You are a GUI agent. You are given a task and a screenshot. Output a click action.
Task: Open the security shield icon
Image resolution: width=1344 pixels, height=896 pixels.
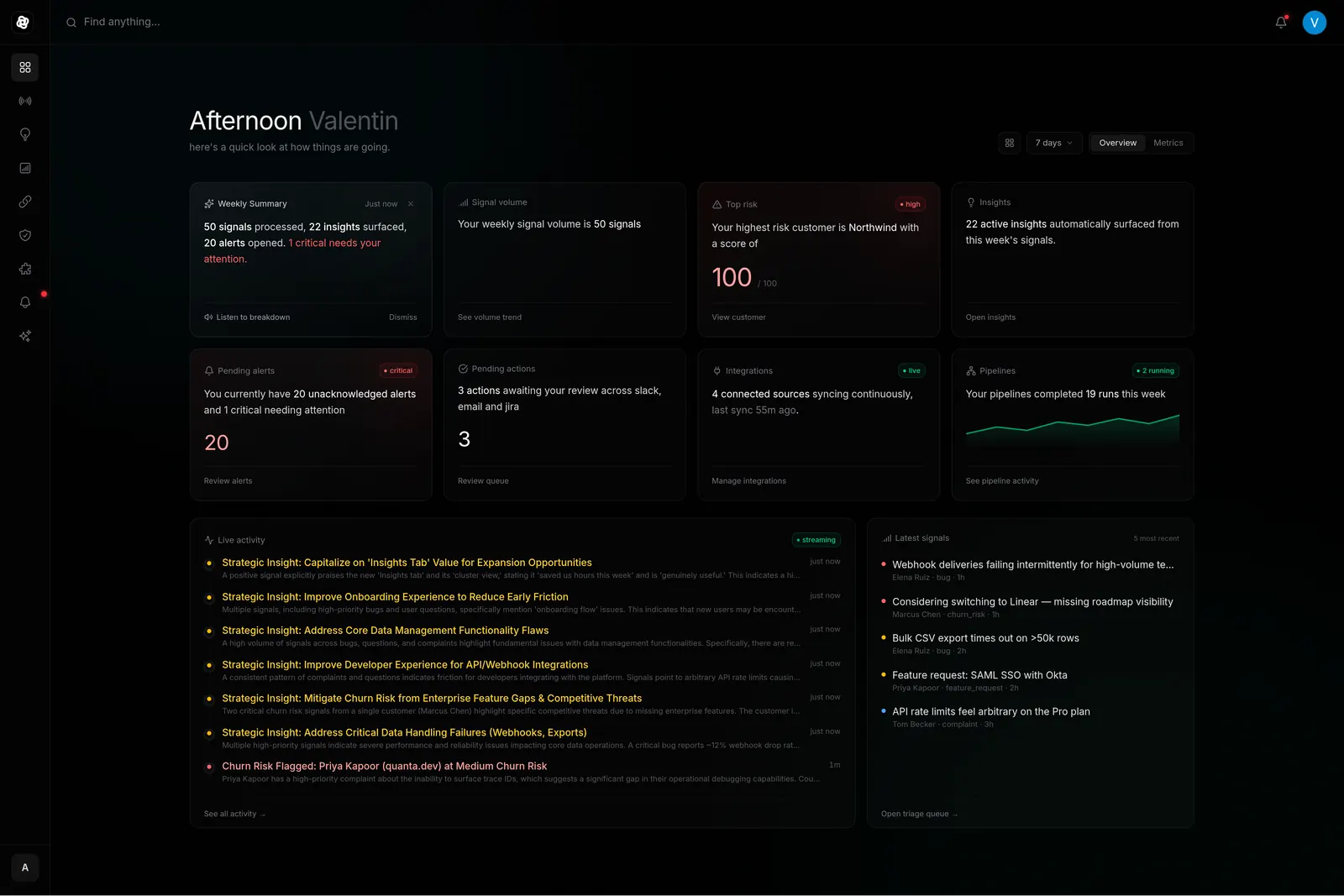(25, 235)
